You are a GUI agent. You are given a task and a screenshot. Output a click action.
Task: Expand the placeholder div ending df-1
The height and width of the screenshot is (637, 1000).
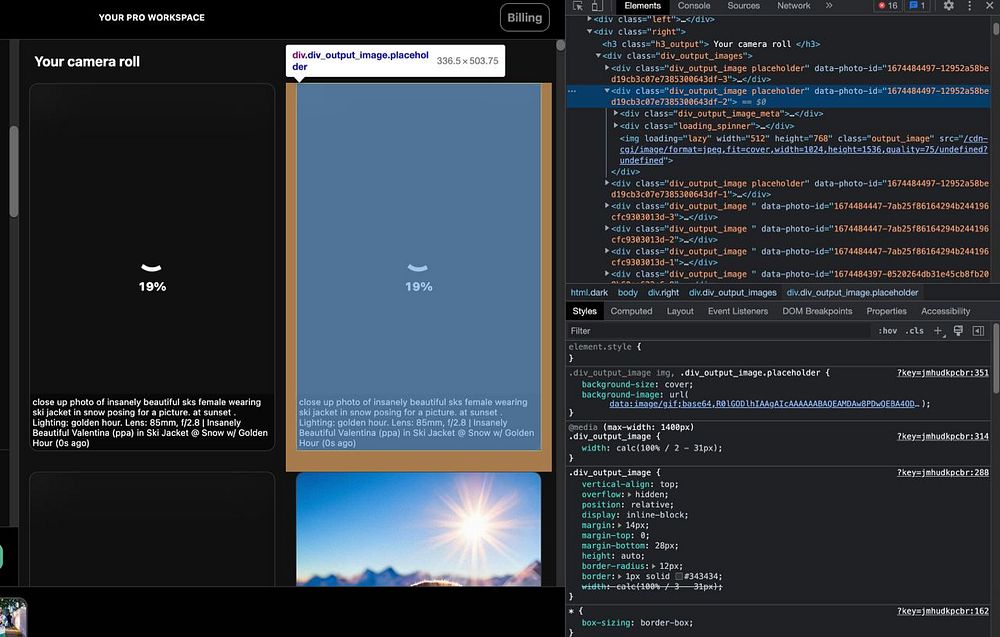pyautogui.click(x=607, y=184)
